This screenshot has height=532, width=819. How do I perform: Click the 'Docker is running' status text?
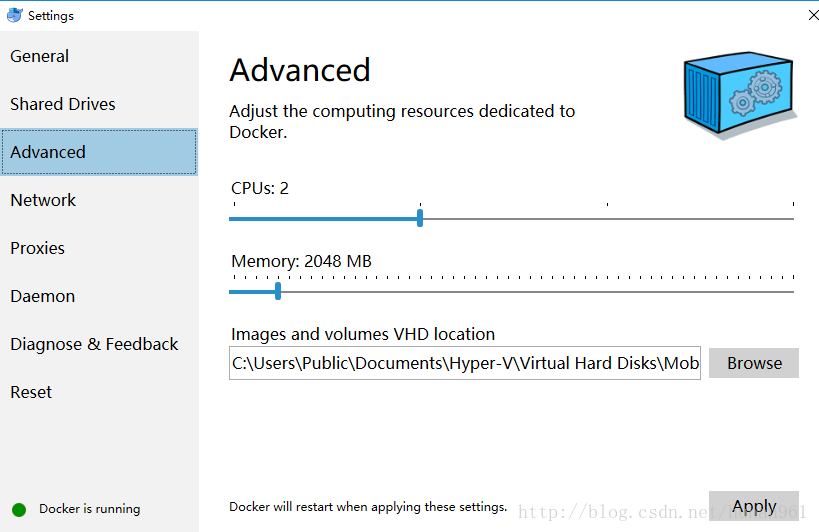point(90,509)
